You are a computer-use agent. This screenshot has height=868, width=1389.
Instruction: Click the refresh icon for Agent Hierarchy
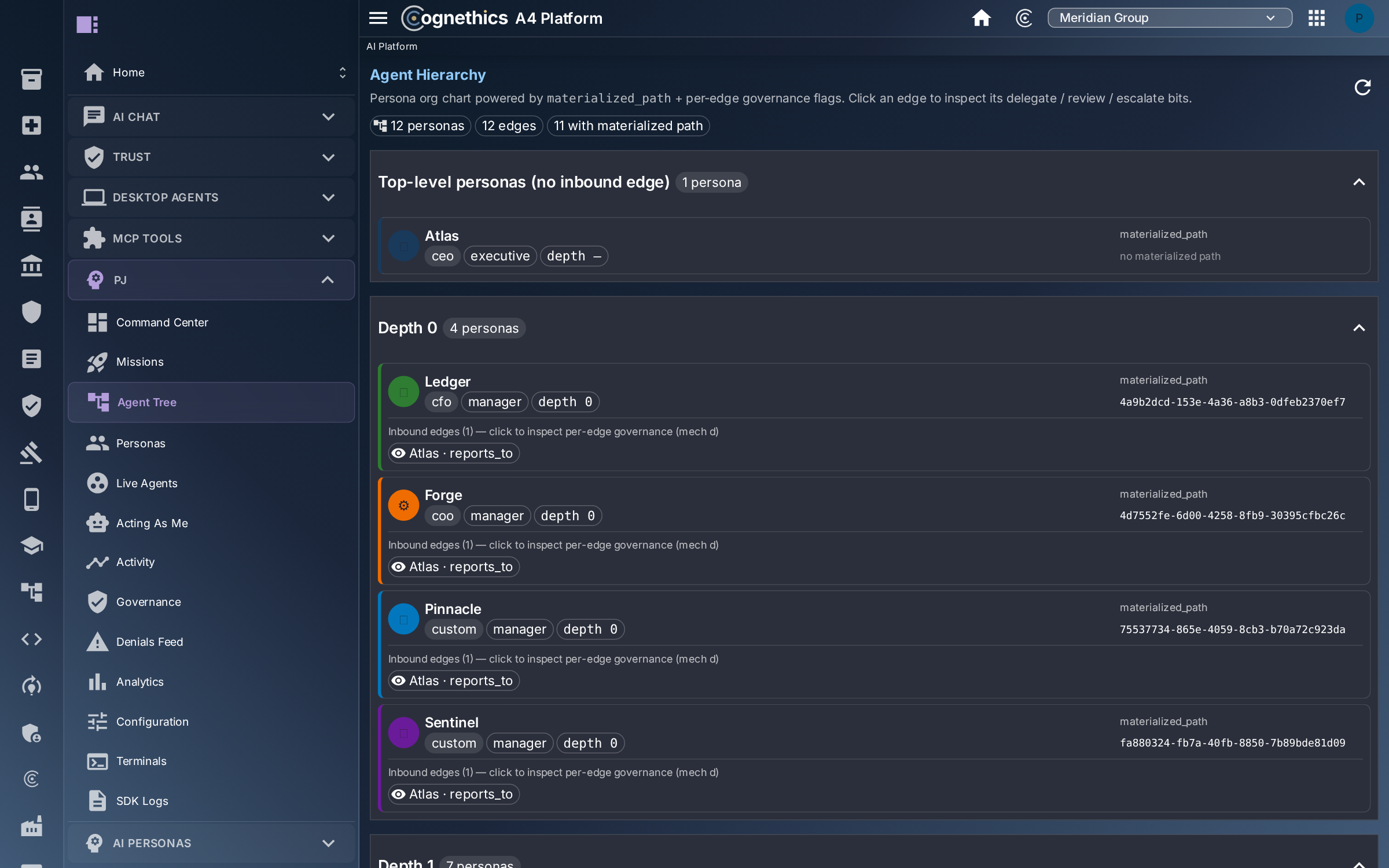pyautogui.click(x=1362, y=87)
